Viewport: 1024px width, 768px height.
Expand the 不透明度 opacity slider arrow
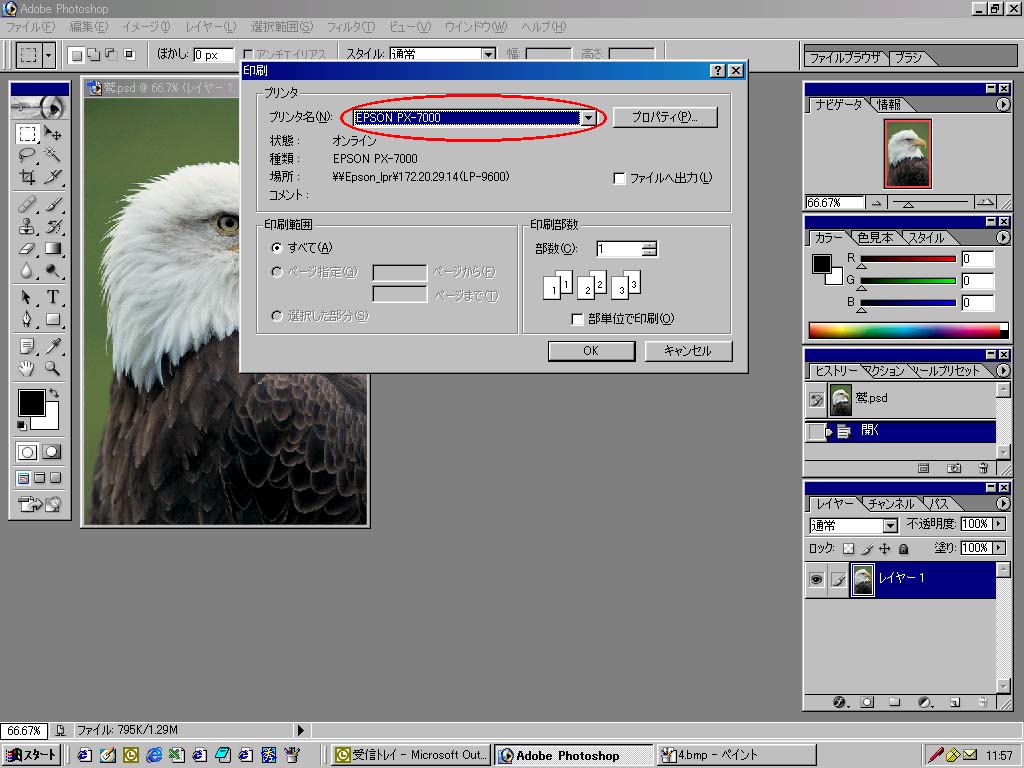(x=1000, y=524)
